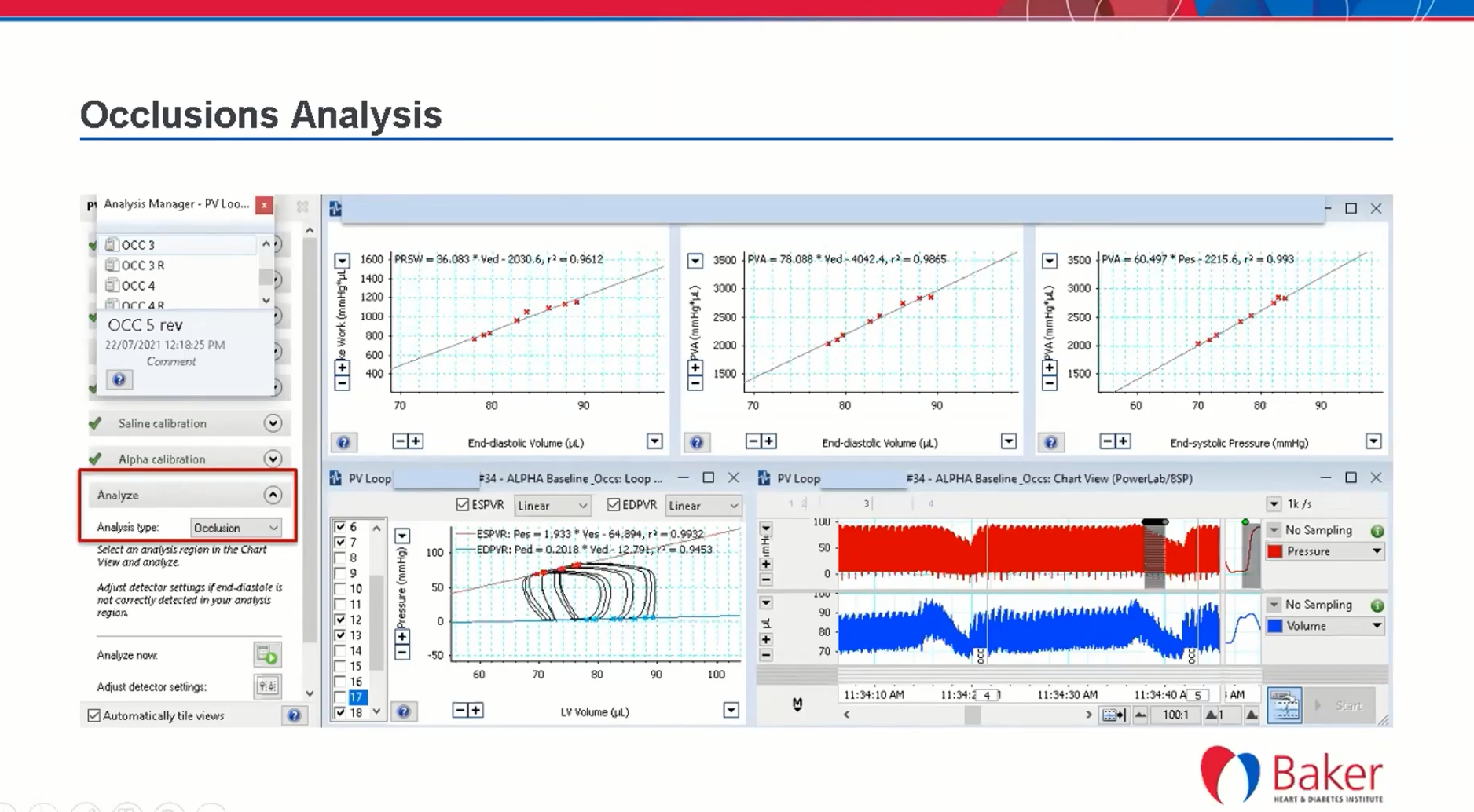This screenshot has width=1474, height=812.
Task: Click the green info icon for Pressure channel
Action: pyautogui.click(x=1377, y=531)
